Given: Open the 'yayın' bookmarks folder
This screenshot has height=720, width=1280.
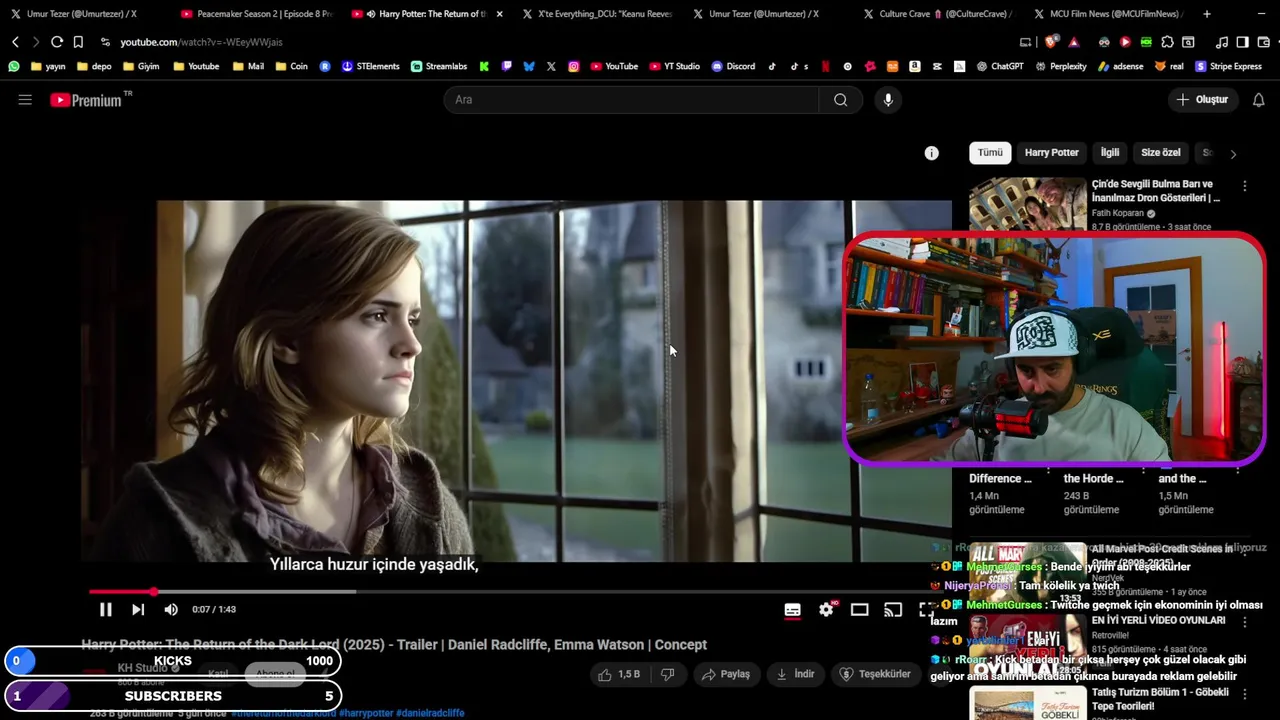Looking at the screenshot, I should point(48,66).
